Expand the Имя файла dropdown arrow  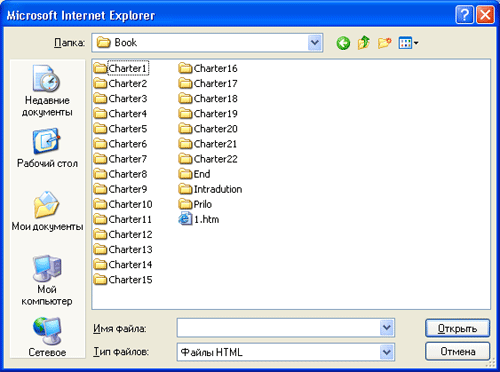point(387,328)
